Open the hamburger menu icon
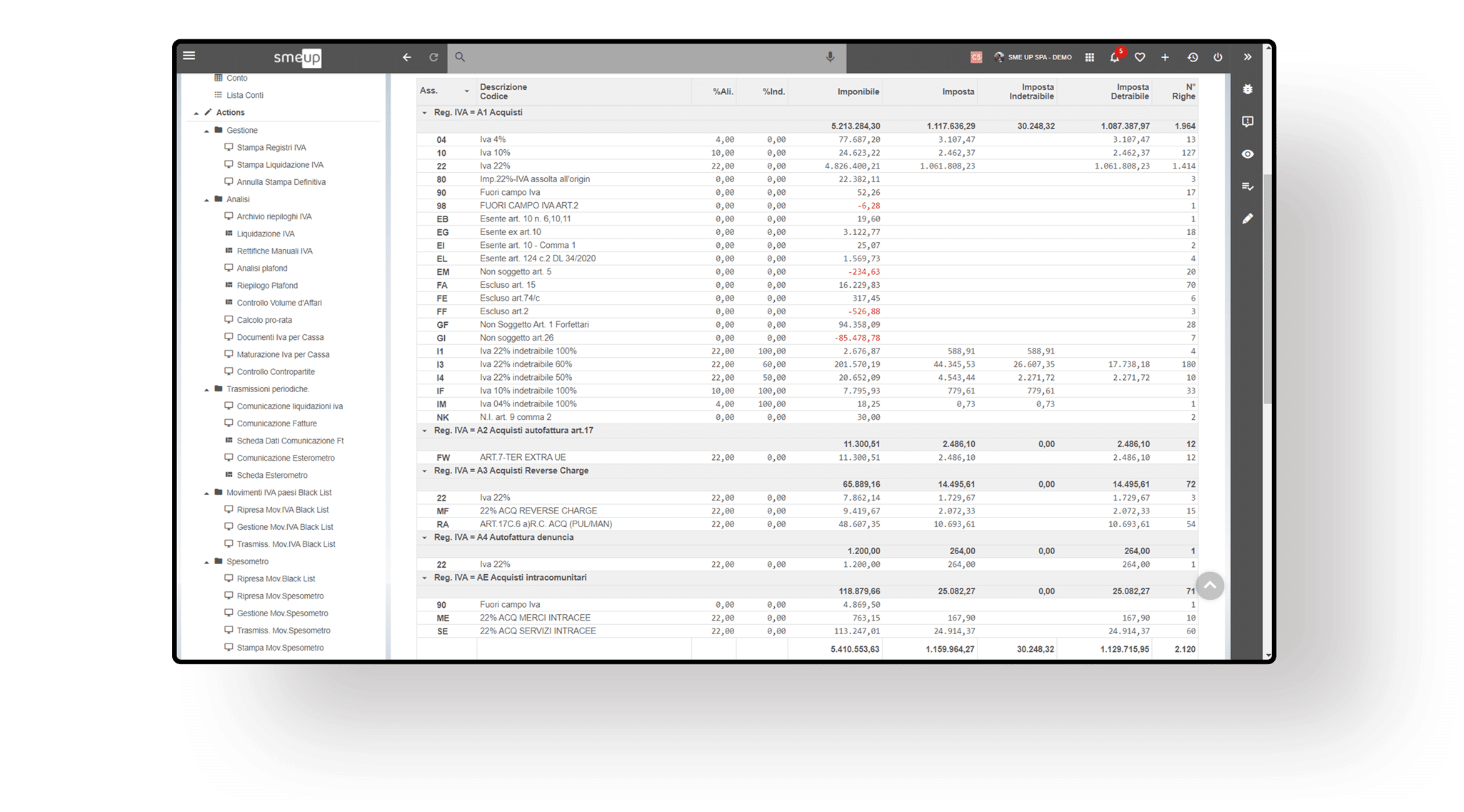This screenshot has height=812, width=1464. [x=189, y=56]
